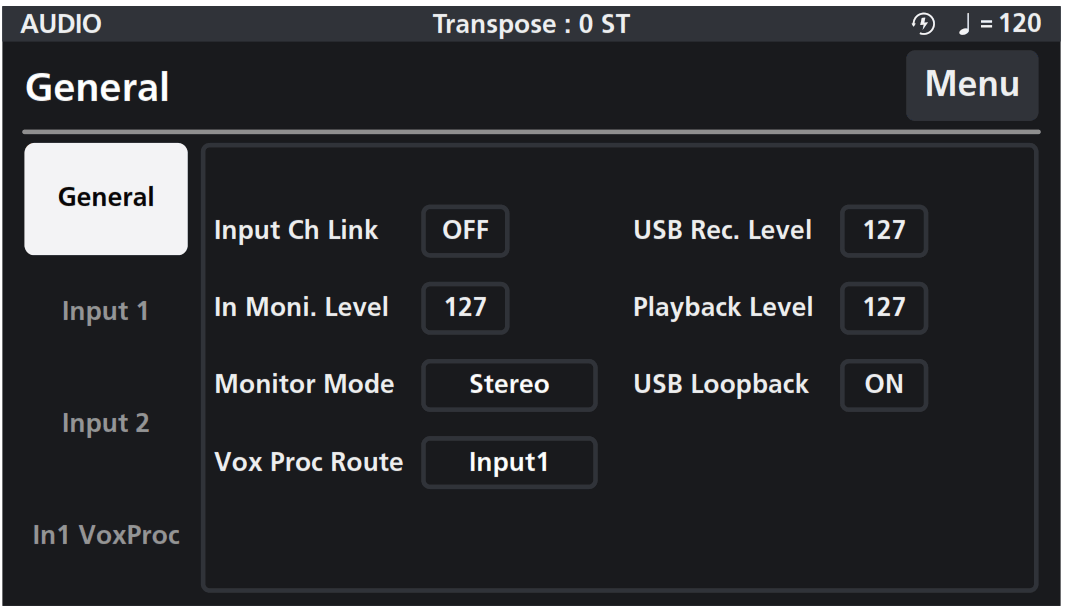The width and height of the screenshot is (1067, 612).
Task: Select the General tab in sidebar
Action: (x=106, y=198)
